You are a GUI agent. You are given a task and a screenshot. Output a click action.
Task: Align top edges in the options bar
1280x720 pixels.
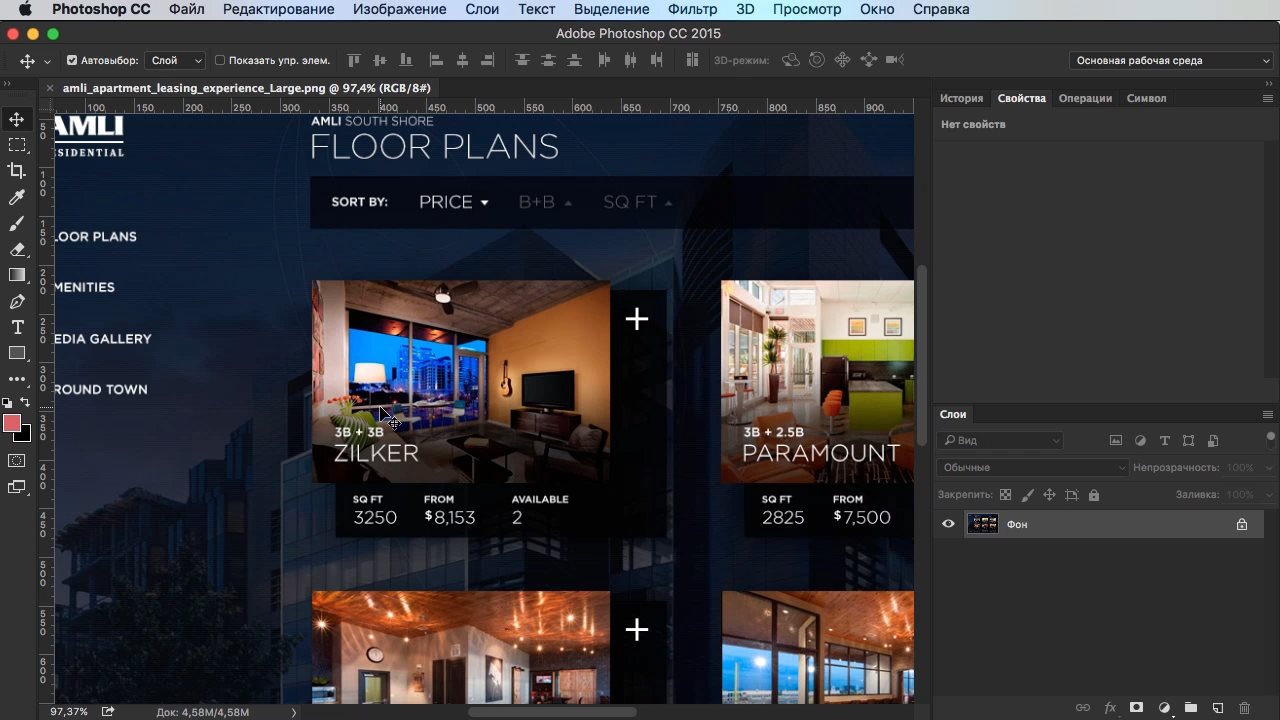(x=353, y=61)
